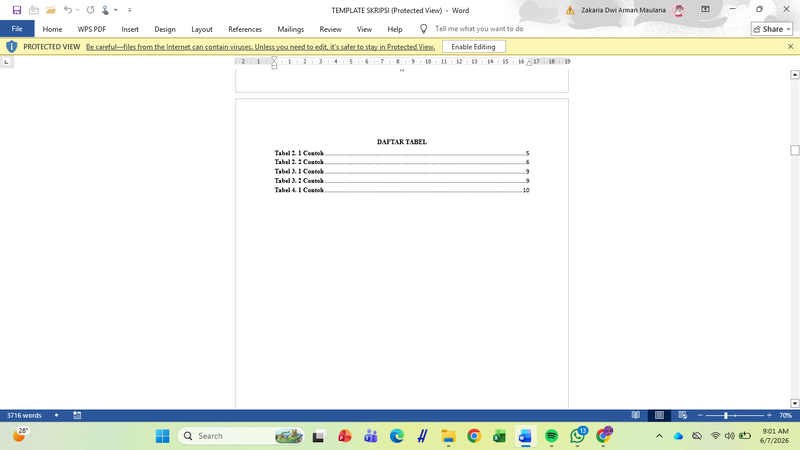Open PowerPoint from the taskbar

[x=345, y=436]
